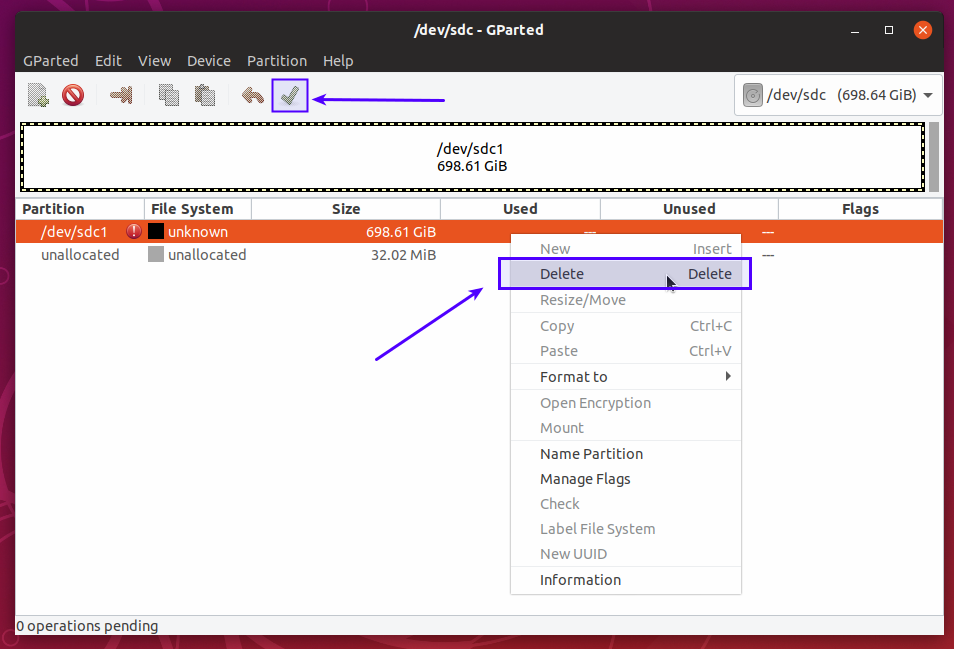
Task: Click the Copy partition toolbar icon
Action: point(169,96)
